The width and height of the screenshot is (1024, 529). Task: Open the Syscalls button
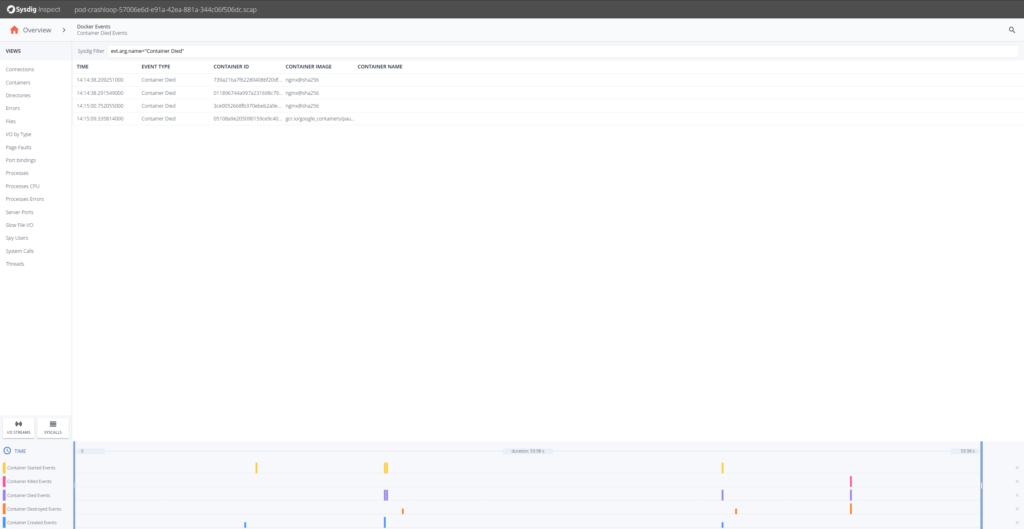point(53,428)
